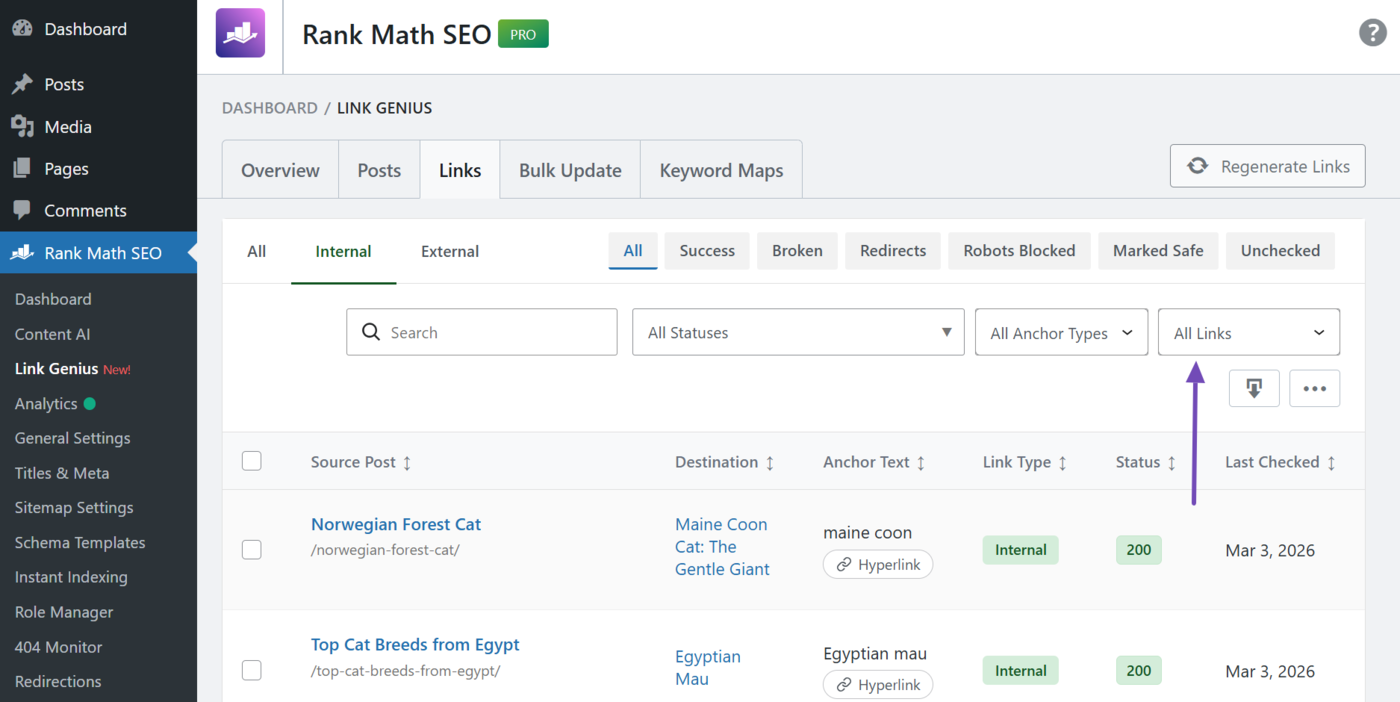The image size is (1400, 702).
Task: Click the three-dot more options icon
Action: [1314, 388]
